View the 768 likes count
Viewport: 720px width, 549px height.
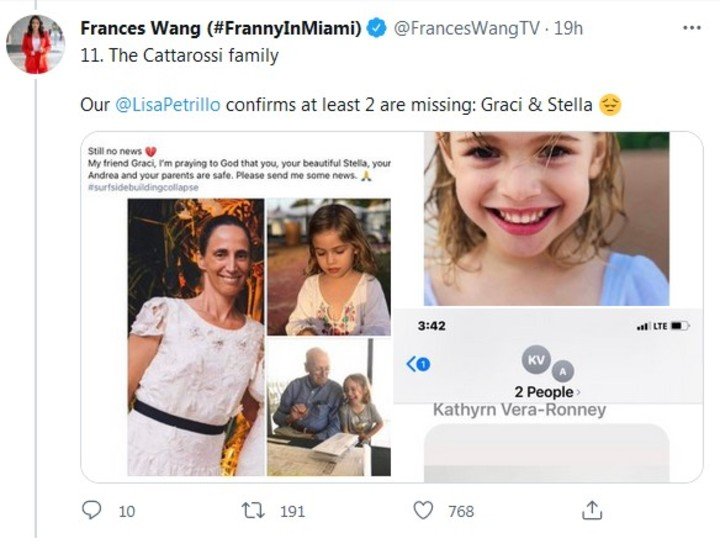coord(460,511)
